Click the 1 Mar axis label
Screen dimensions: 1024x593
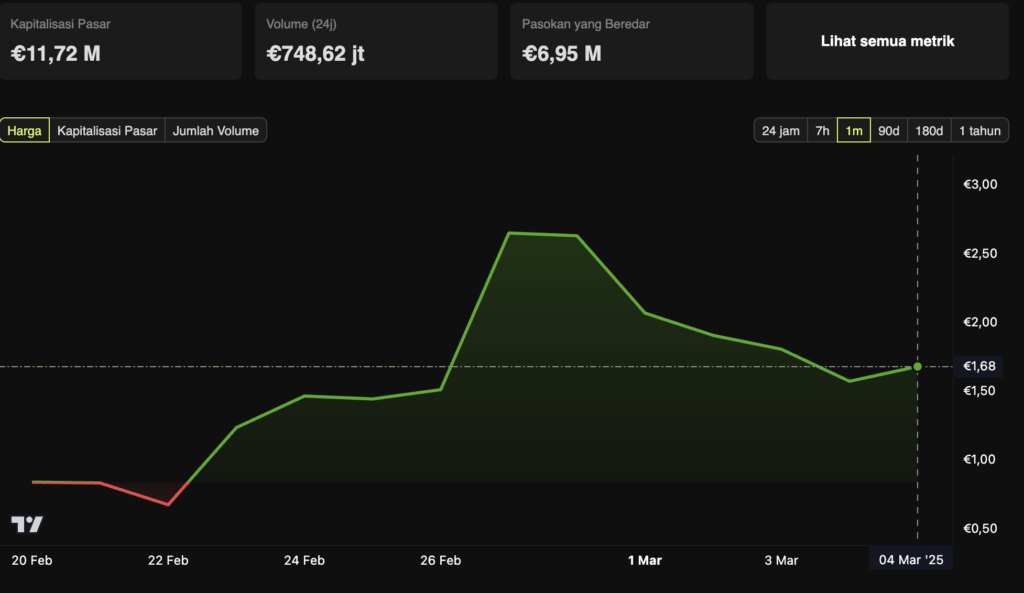coord(644,560)
